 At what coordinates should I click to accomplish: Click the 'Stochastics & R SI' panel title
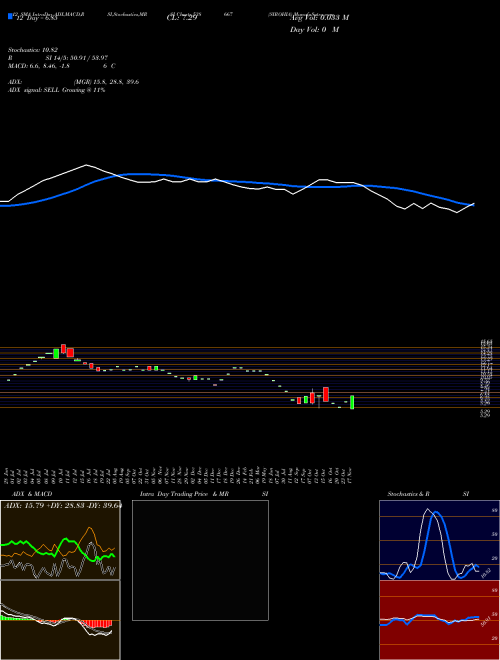[428, 494]
